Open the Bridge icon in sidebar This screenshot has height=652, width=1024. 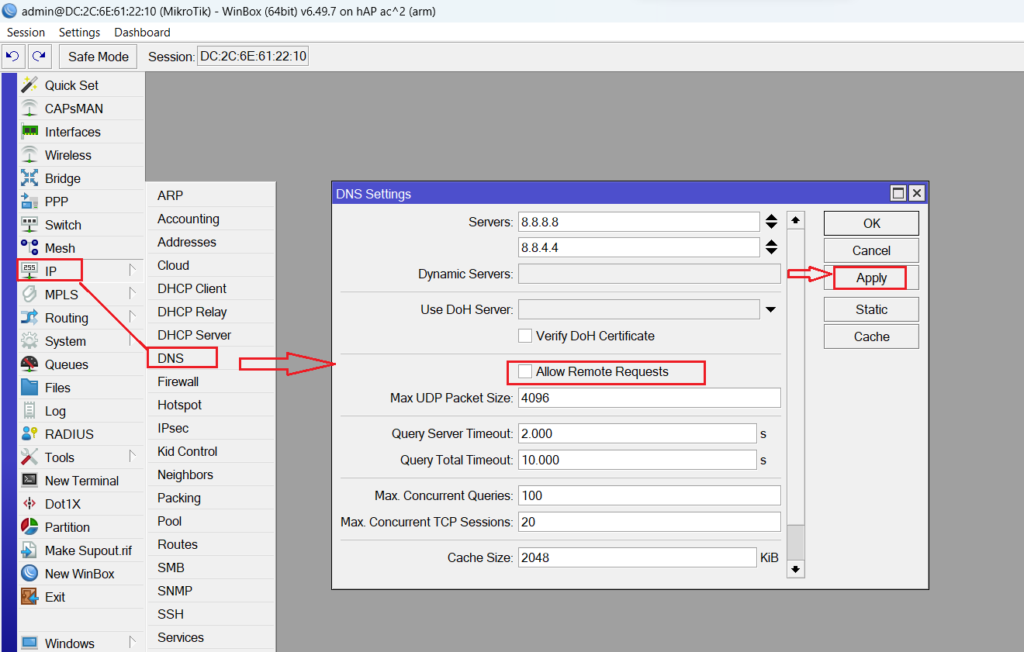point(30,178)
